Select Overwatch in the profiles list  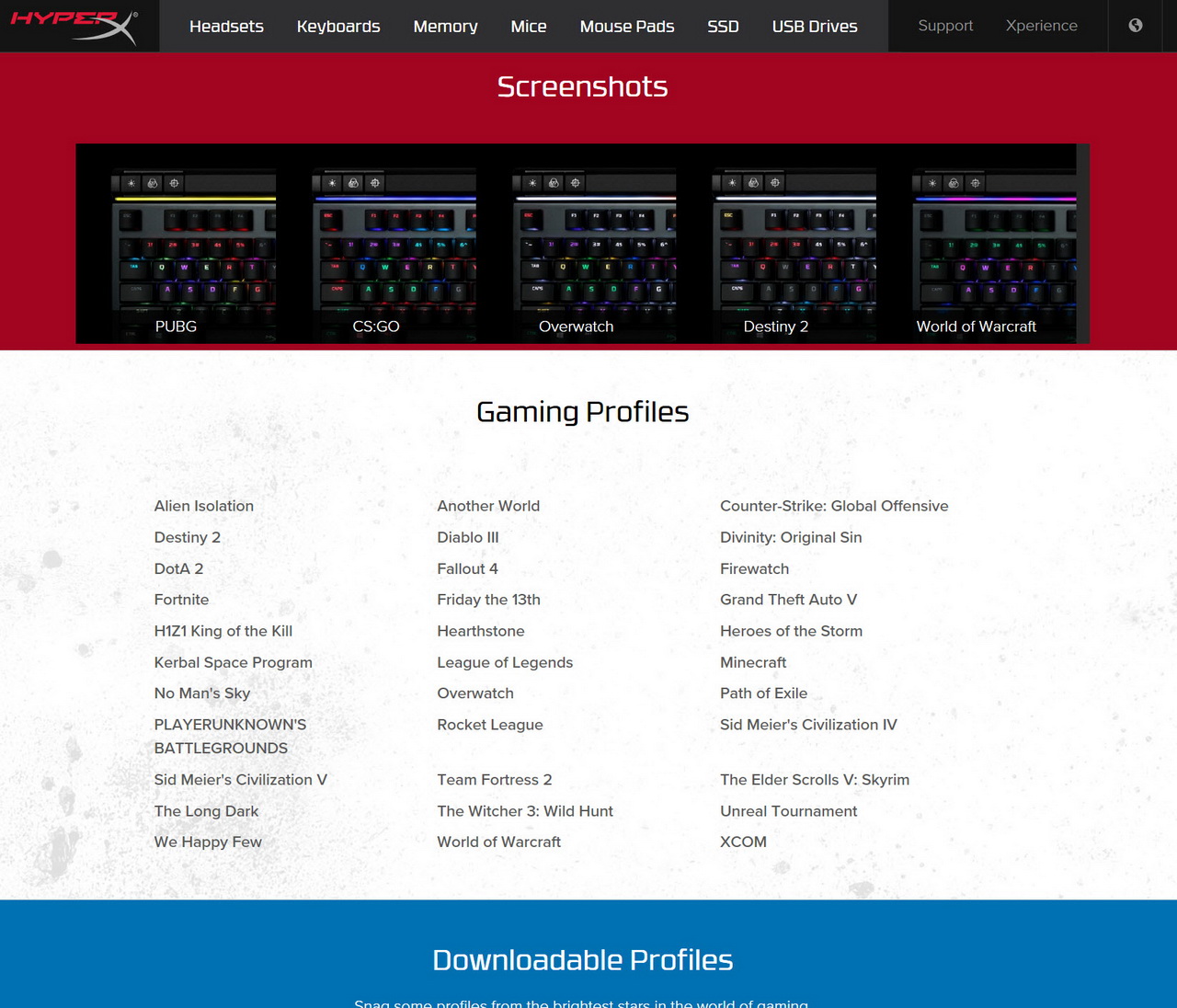pos(475,693)
